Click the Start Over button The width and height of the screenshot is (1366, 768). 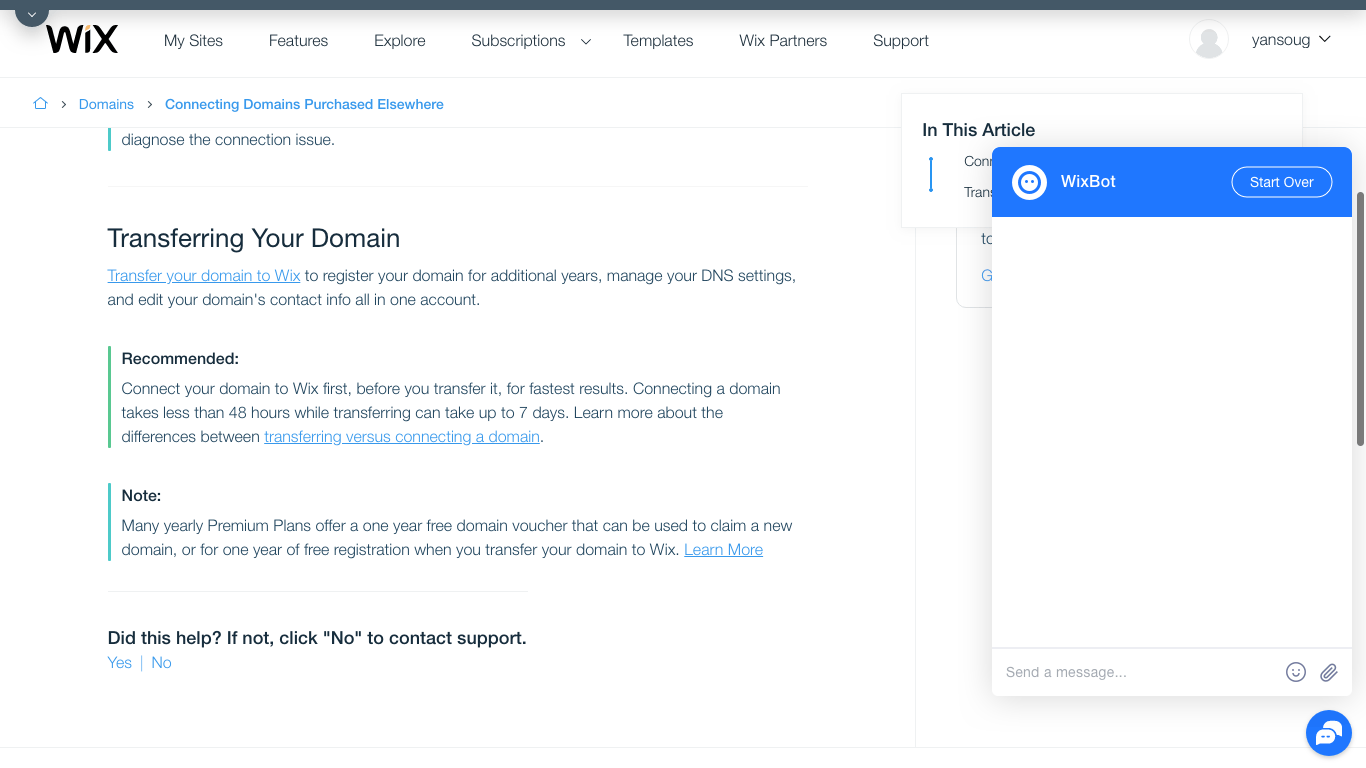1281,182
